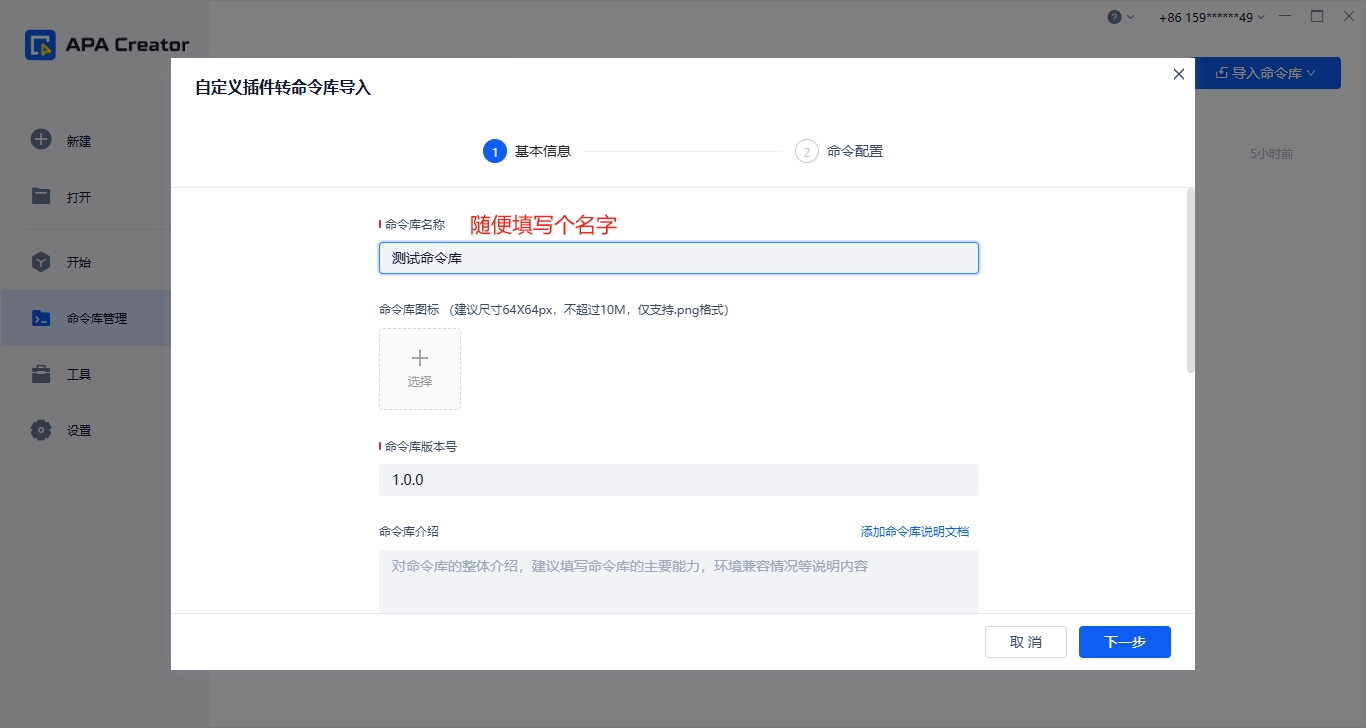Click the plus icon to choose library image

click(x=420, y=357)
